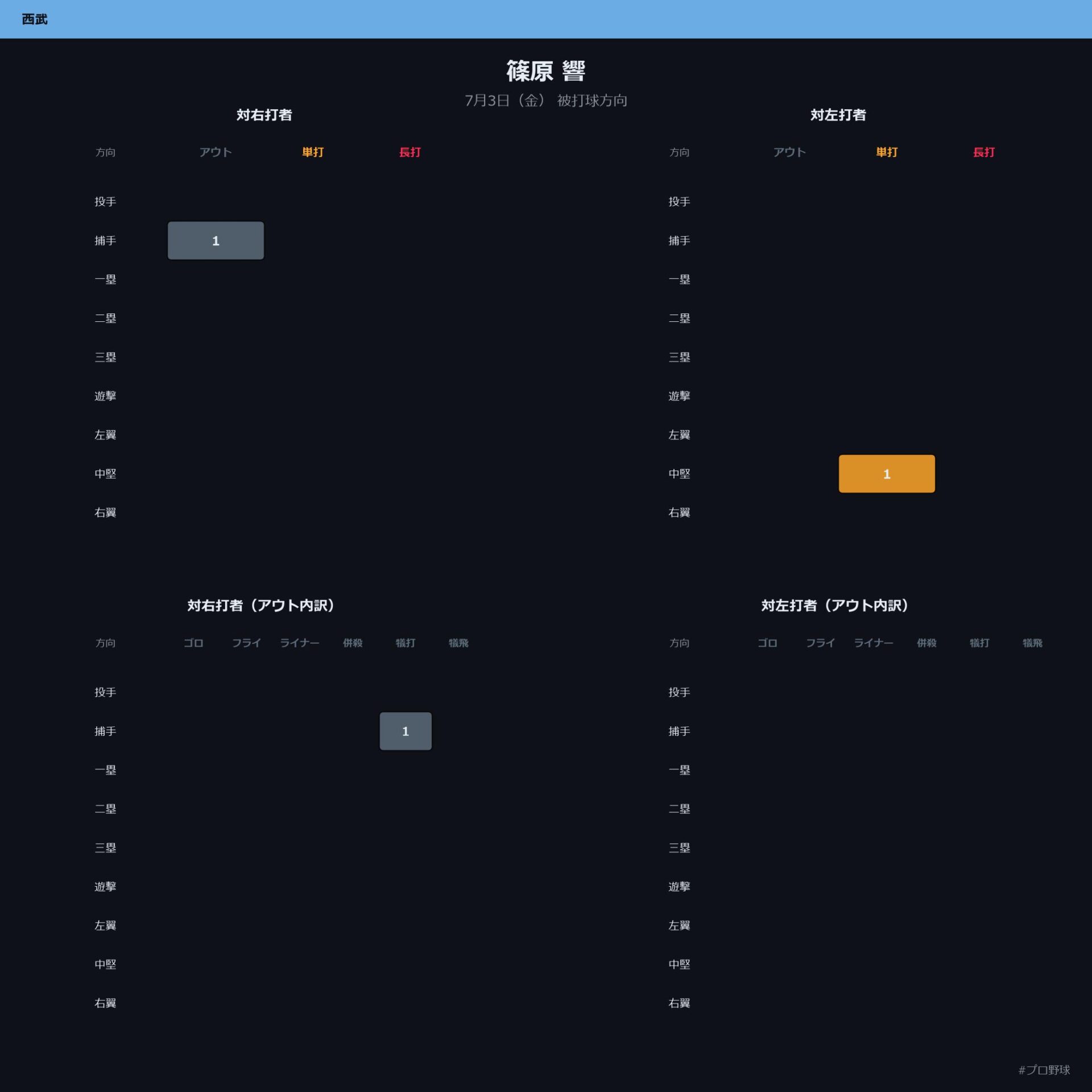Screen dimensions: 1092x1092
Task: Click the gray catcher out cell showing 1
Action: pos(216,241)
